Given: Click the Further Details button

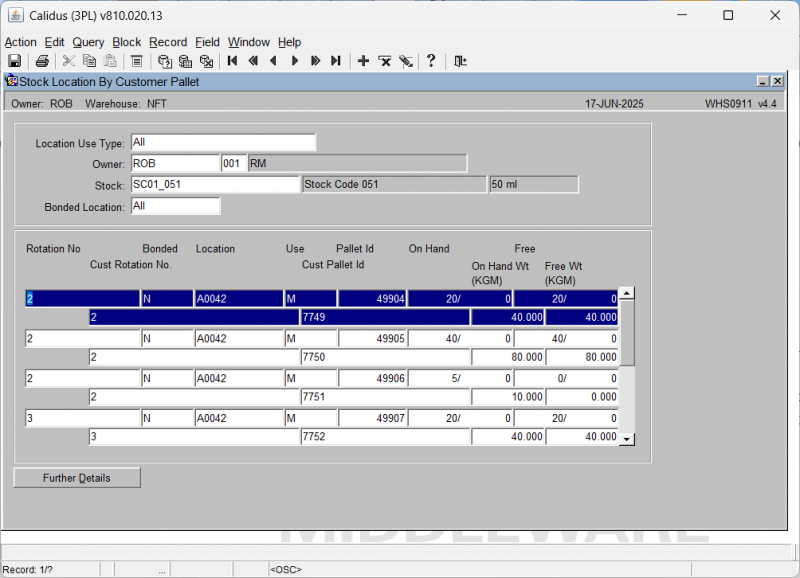Looking at the screenshot, I should [77, 478].
